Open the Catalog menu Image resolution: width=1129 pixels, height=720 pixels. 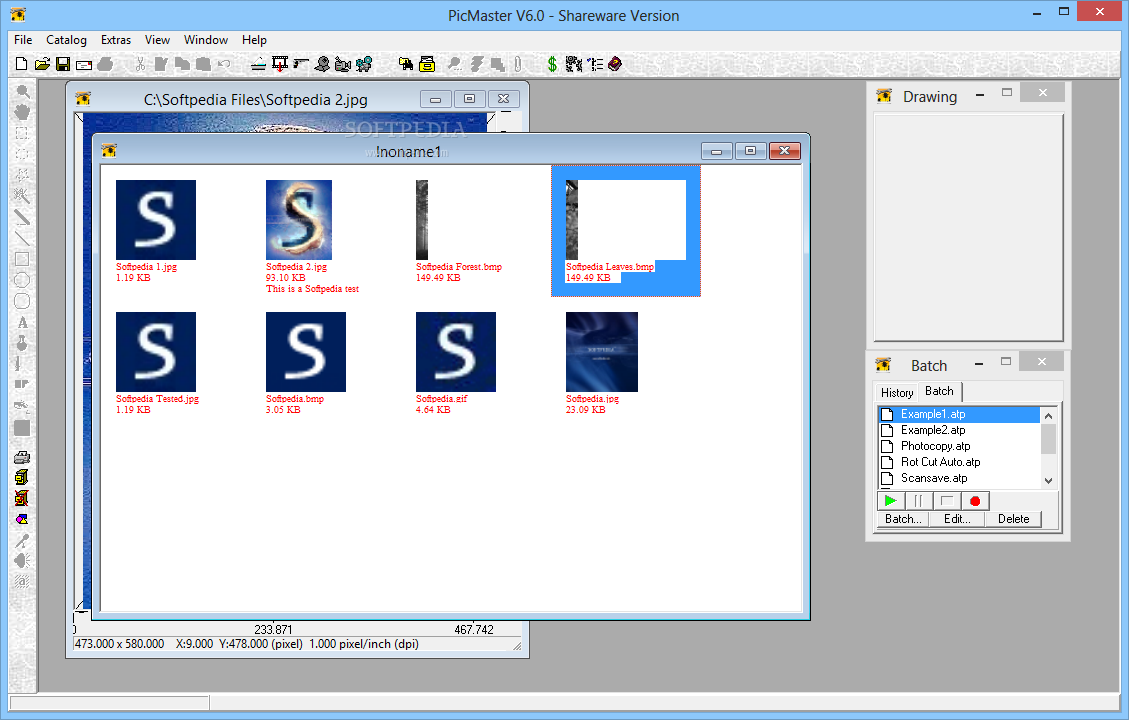[x=66, y=40]
